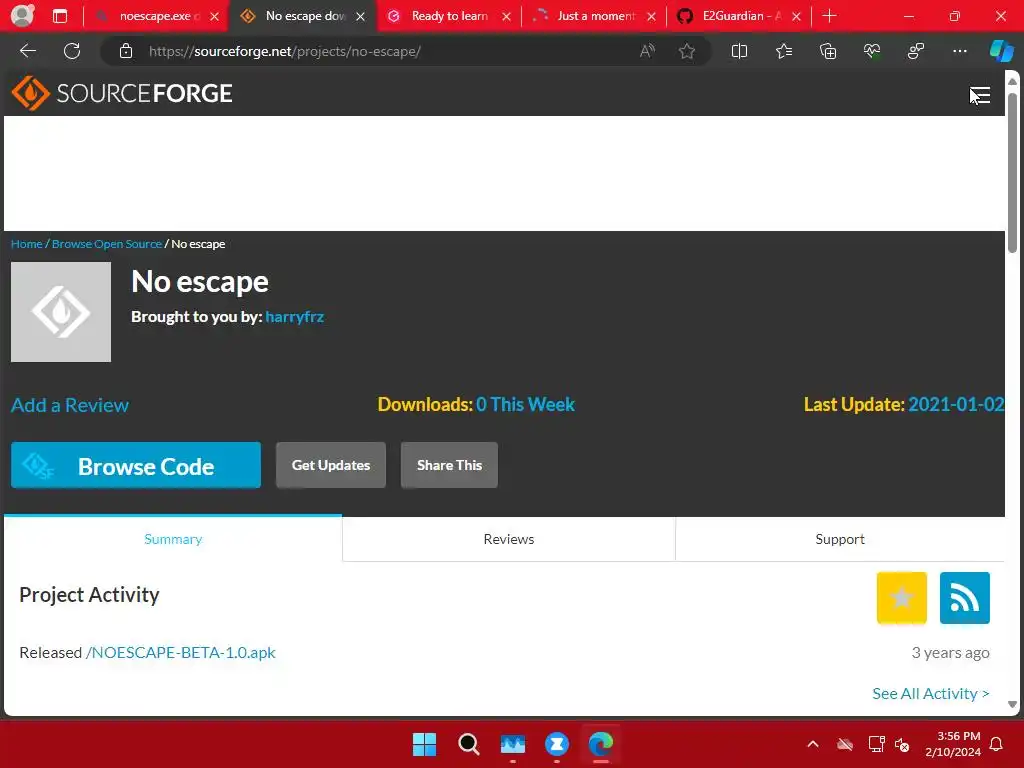Go back with the browser back arrow
Screen dimensions: 1024x768
pyautogui.click(x=28, y=51)
